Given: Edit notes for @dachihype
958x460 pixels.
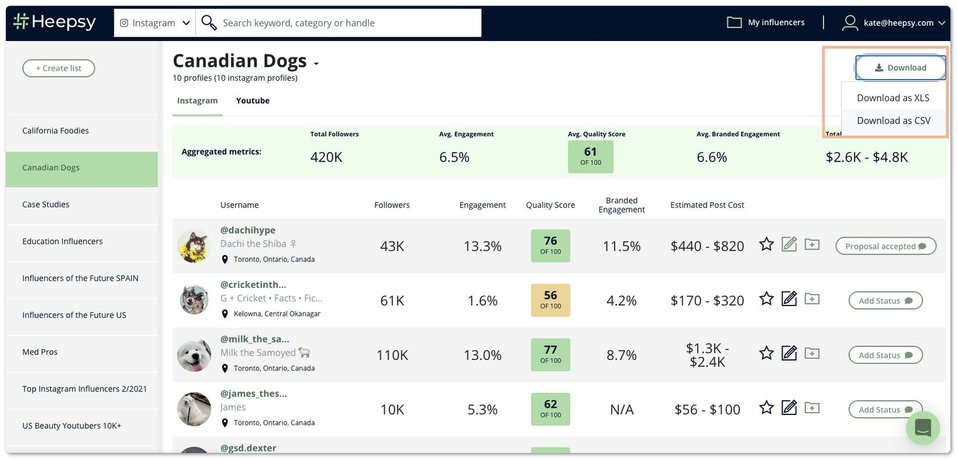Looking at the screenshot, I should [x=789, y=244].
